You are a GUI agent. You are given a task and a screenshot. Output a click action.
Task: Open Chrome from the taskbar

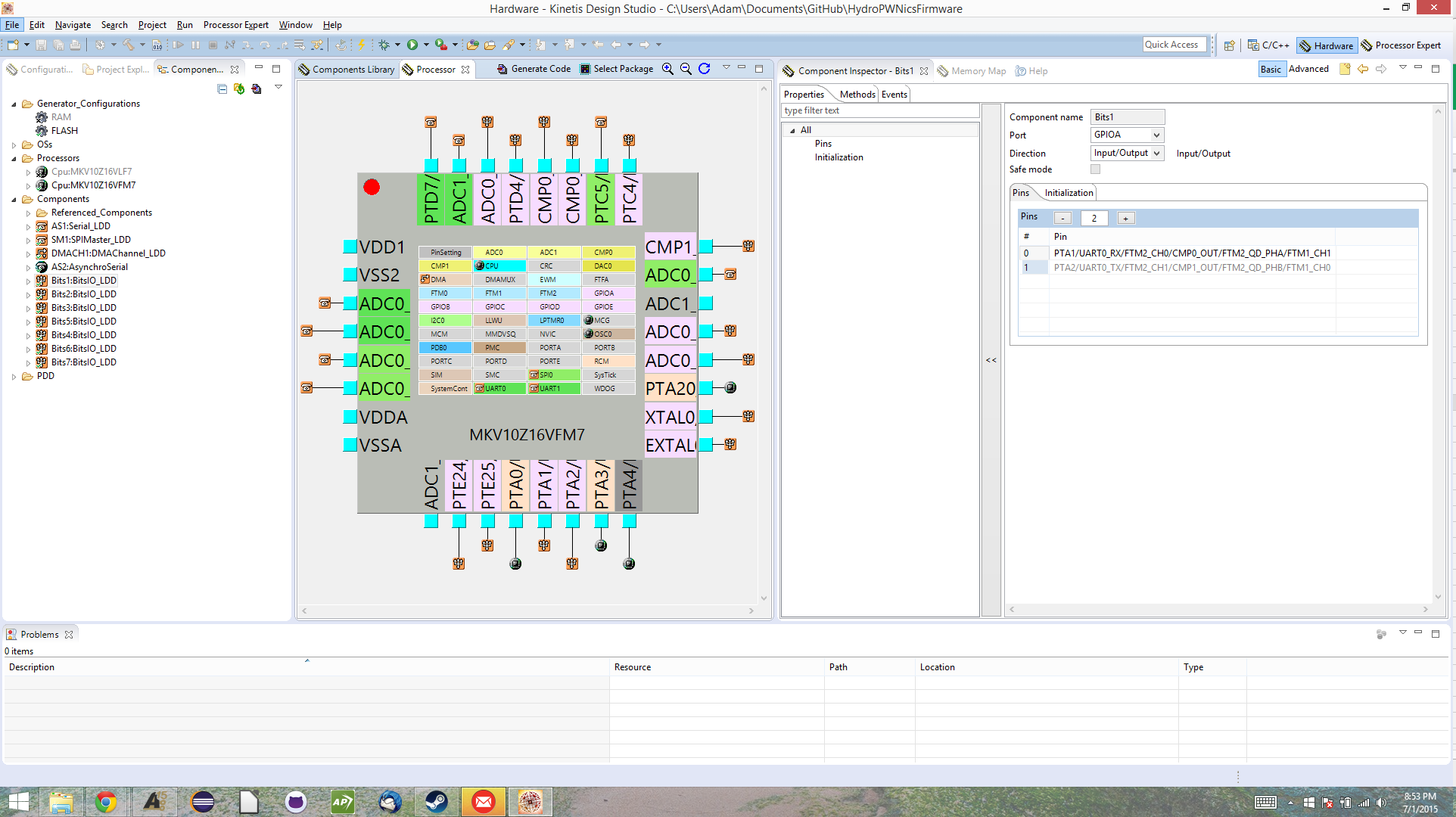[106, 801]
